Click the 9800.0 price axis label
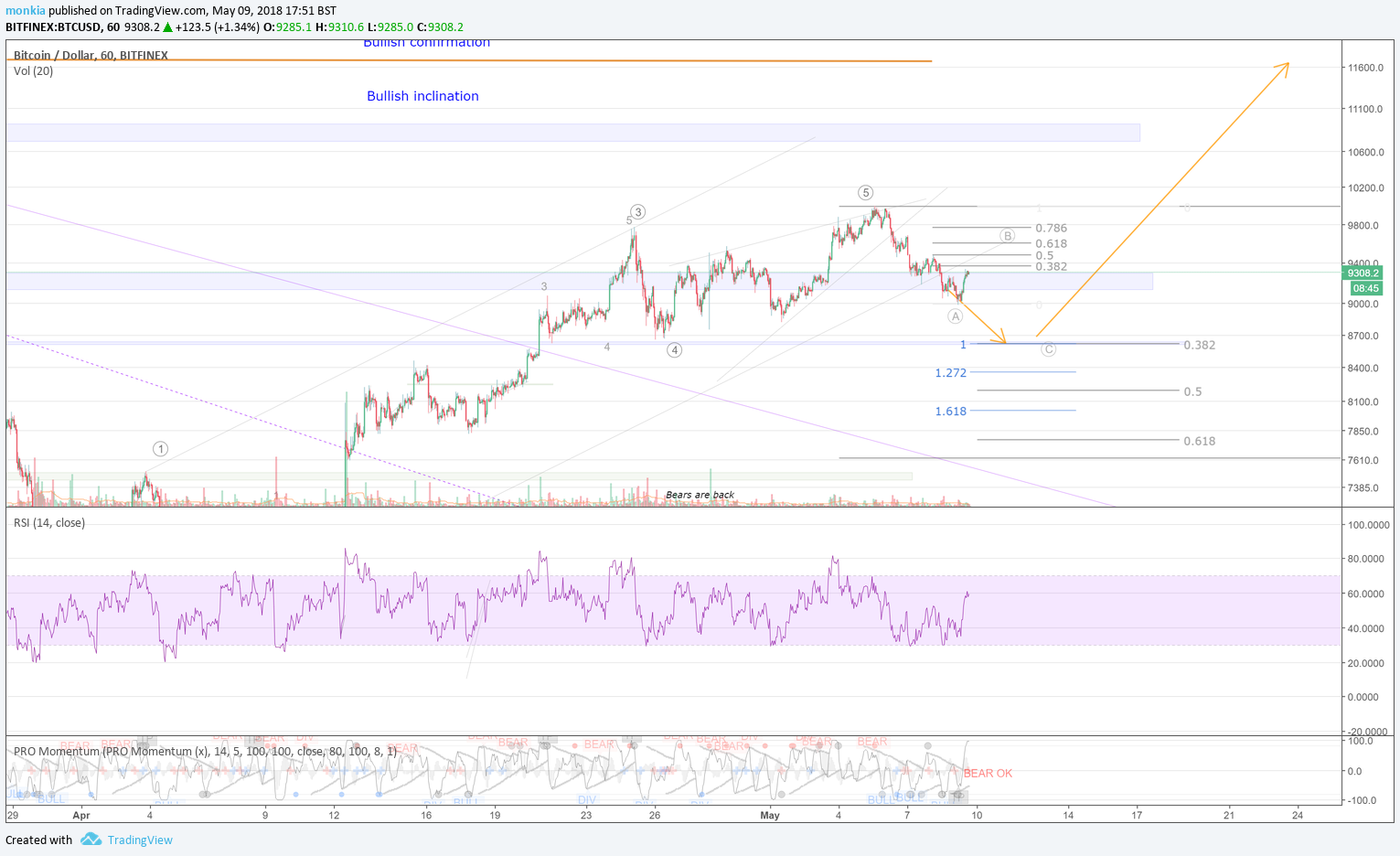Viewport: 1400px width, 856px height. point(1363,226)
